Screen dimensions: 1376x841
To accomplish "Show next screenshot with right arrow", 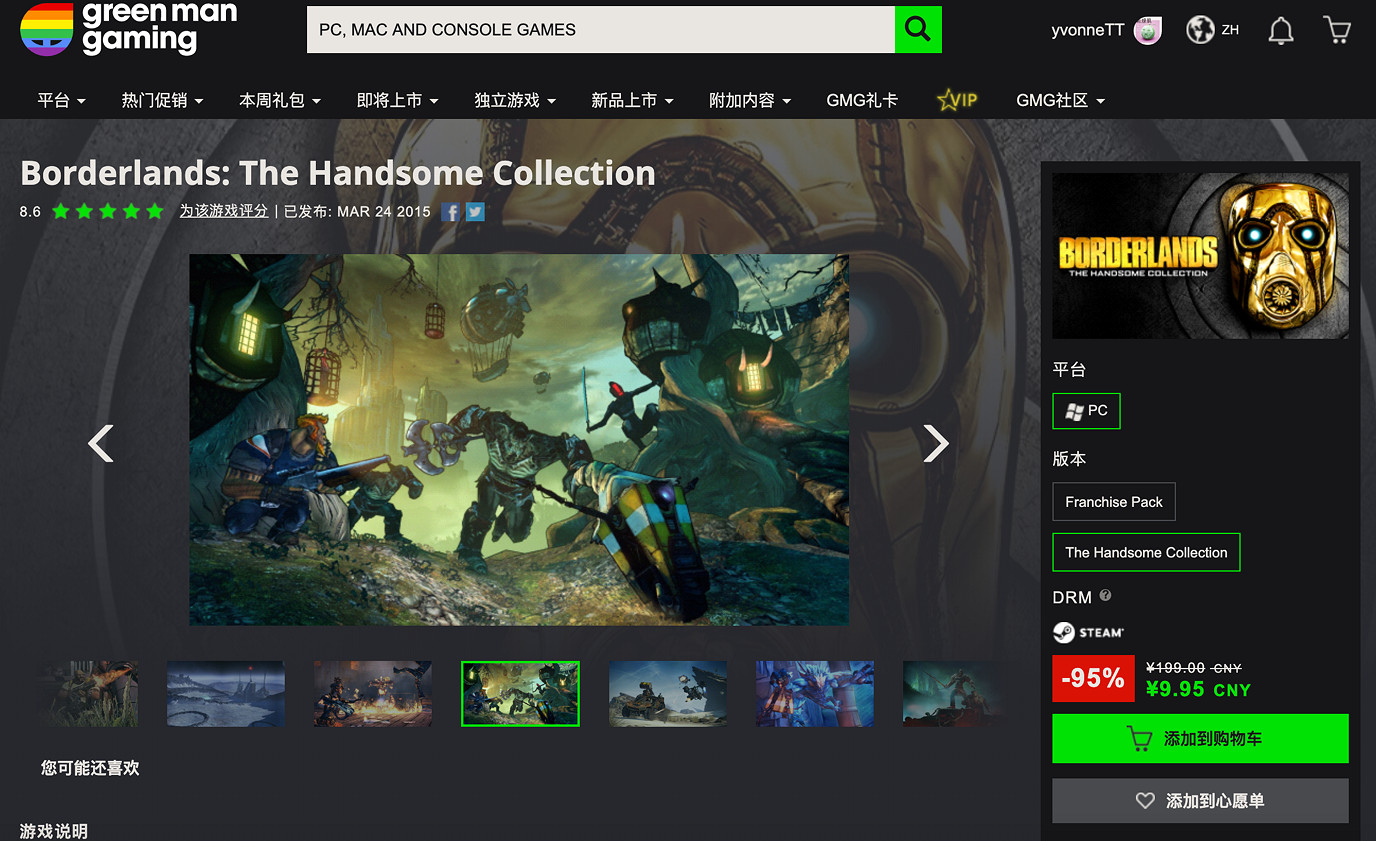I will 935,443.
